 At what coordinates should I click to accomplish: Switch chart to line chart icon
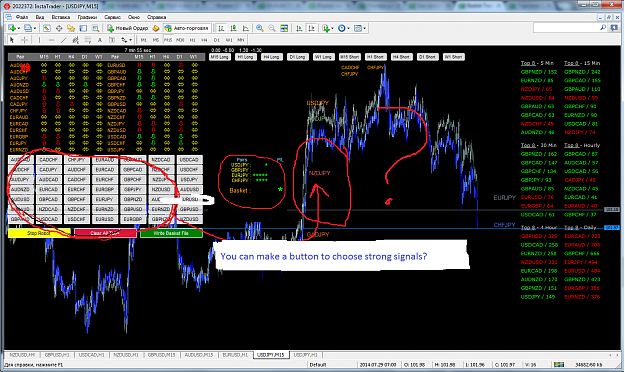click(246, 28)
